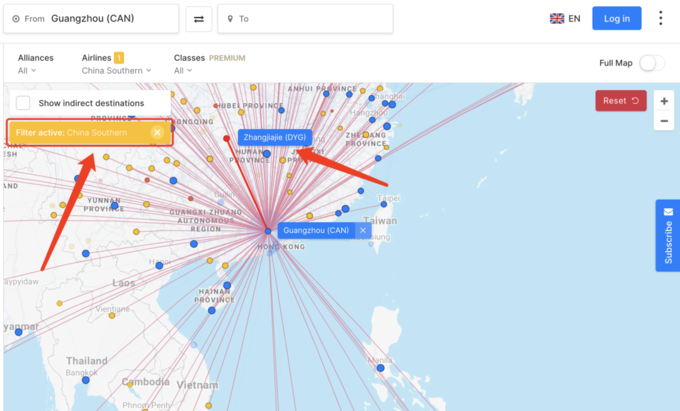The width and height of the screenshot is (680, 411).
Task: Click the Zhangjiajie (DYG) label
Action: pos(275,137)
